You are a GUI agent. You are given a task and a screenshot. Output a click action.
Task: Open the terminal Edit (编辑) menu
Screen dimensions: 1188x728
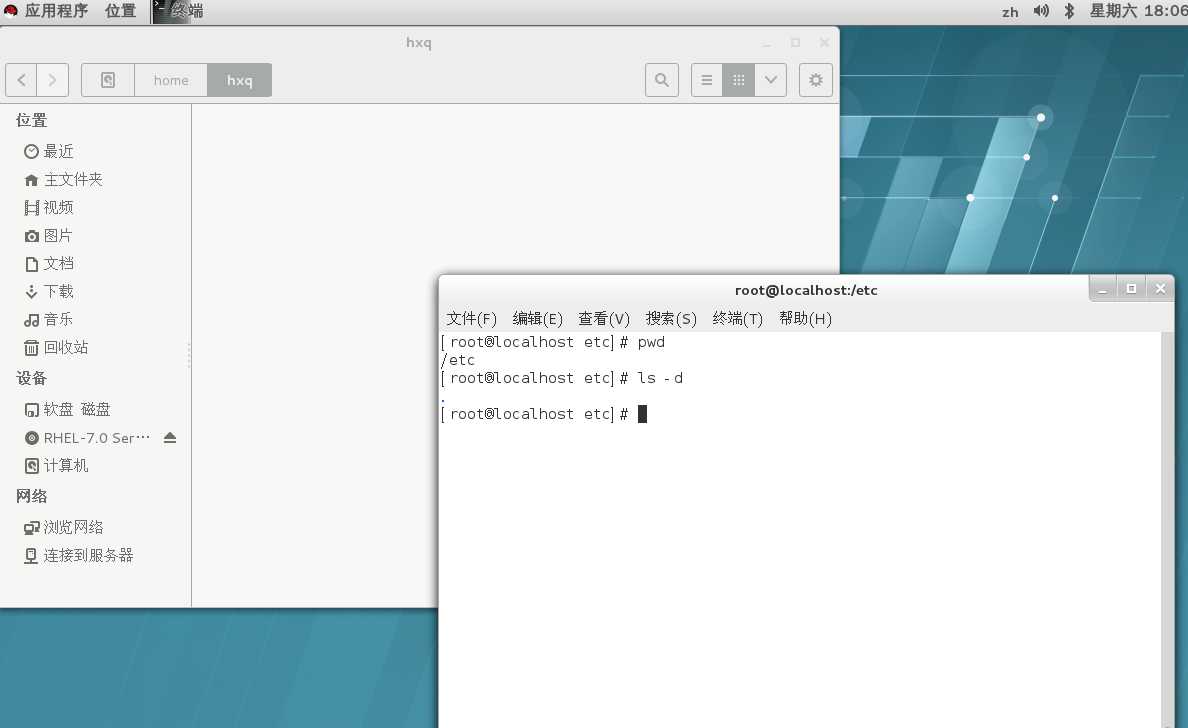click(537, 319)
